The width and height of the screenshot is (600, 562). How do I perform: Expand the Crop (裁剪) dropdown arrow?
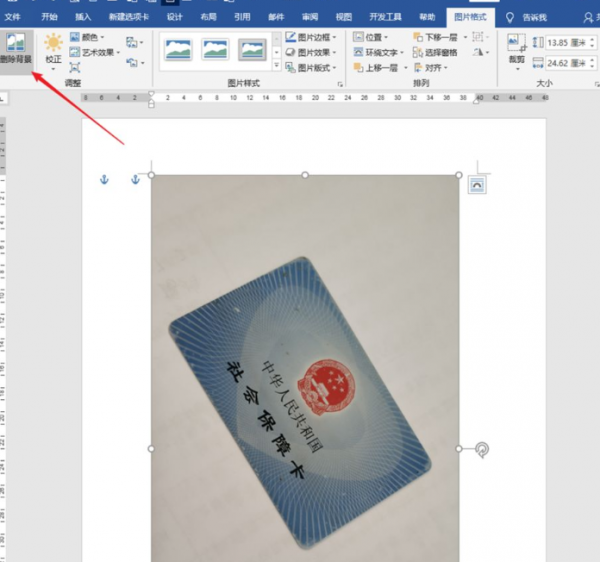[517, 69]
